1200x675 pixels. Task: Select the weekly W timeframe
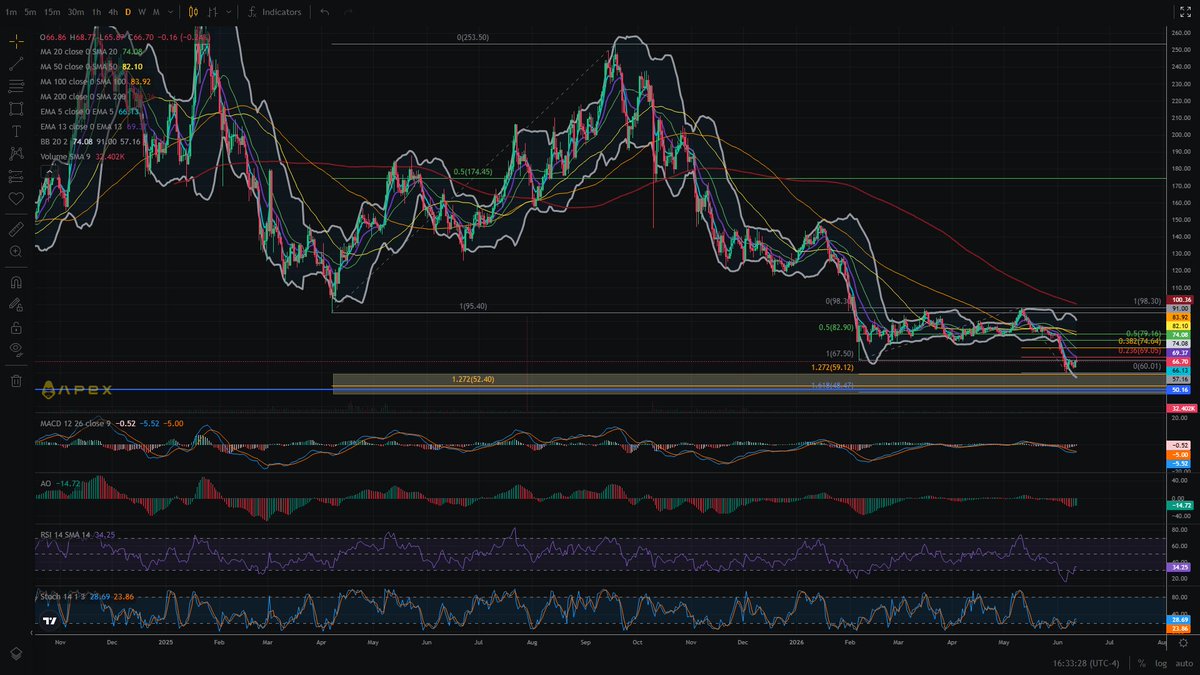(x=143, y=12)
